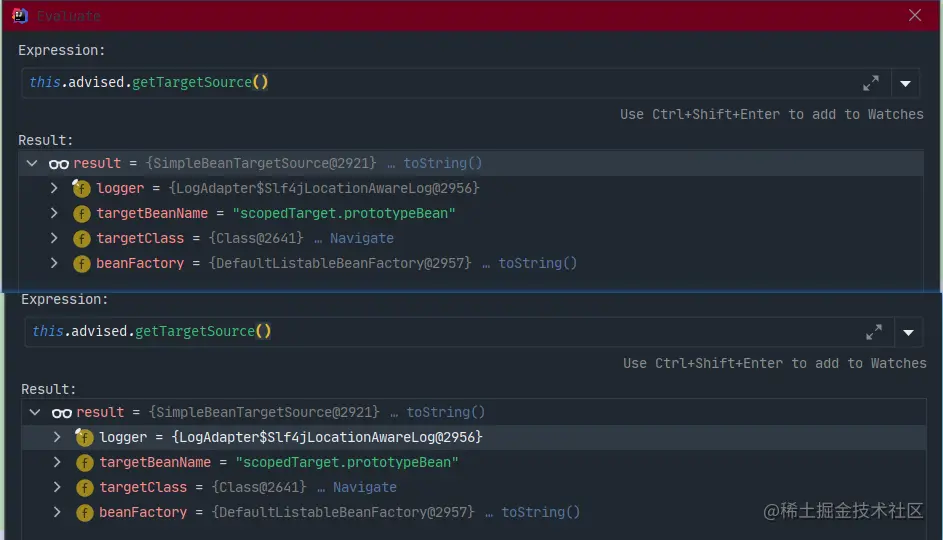Image resolution: width=943 pixels, height=540 pixels.
Task: Select lower "scopedTarget.prototypeBean" value
Action: coord(347,462)
